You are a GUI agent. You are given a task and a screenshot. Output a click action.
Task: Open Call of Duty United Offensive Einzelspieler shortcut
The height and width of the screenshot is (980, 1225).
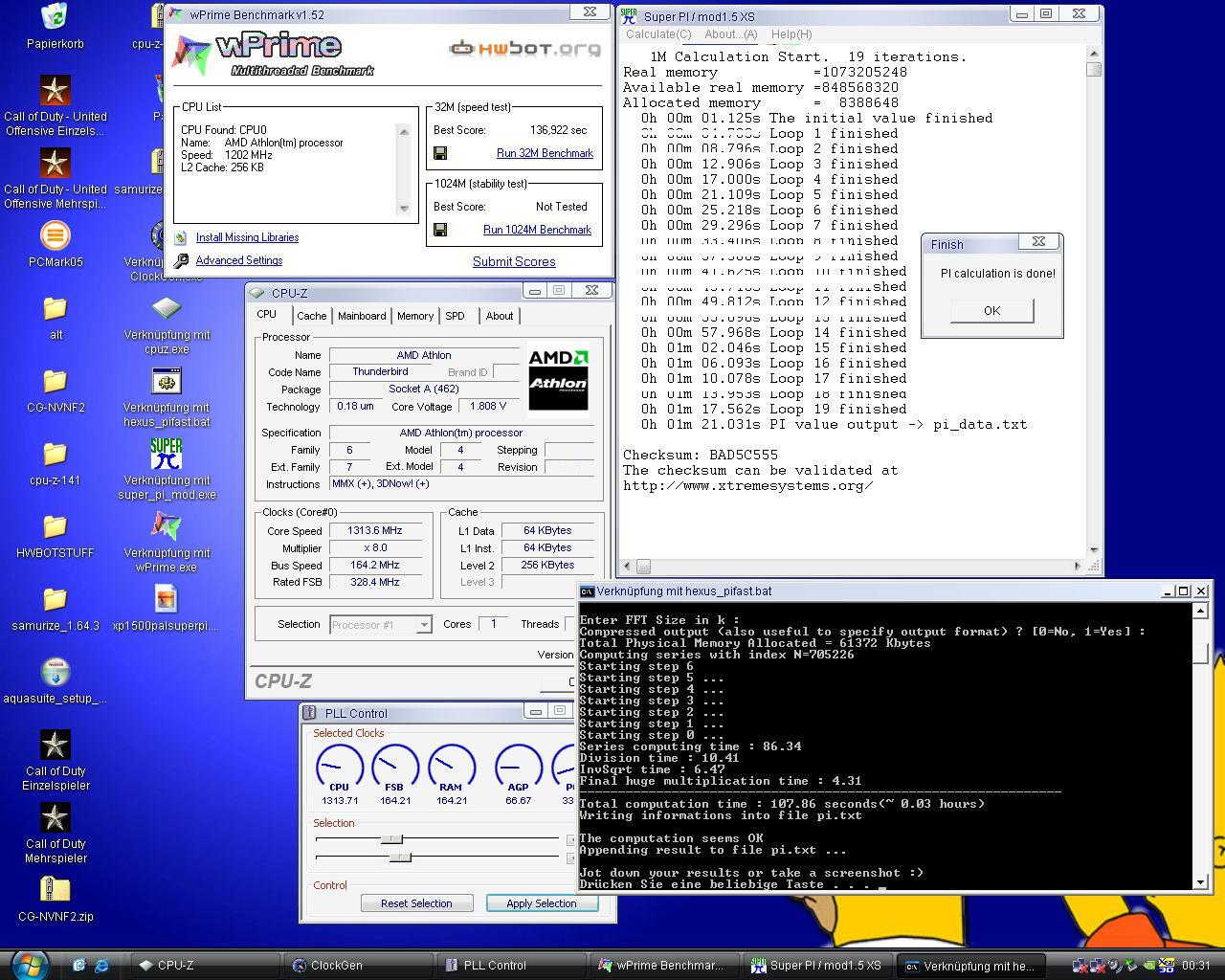coord(55,90)
